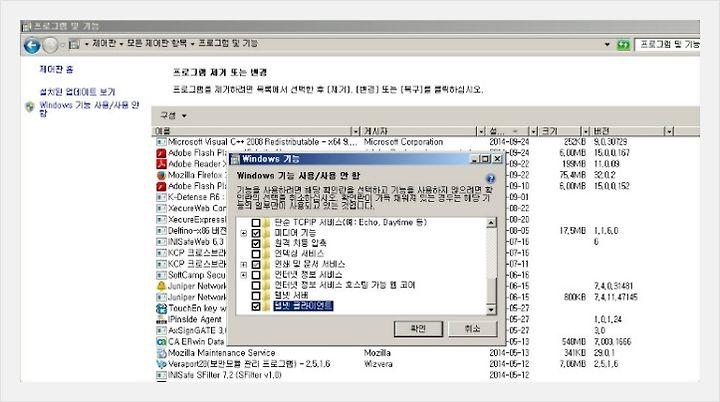This screenshot has height=402, width=720.
Task: Open the address bar history dropdown arrow
Action: click(607, 45)
